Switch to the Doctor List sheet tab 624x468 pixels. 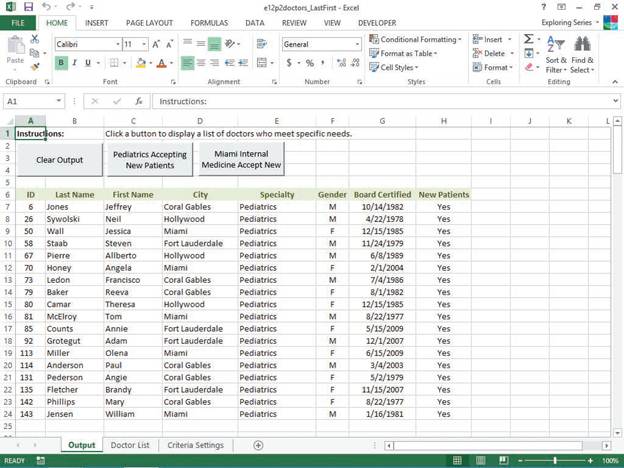click(x=130, y=445)
